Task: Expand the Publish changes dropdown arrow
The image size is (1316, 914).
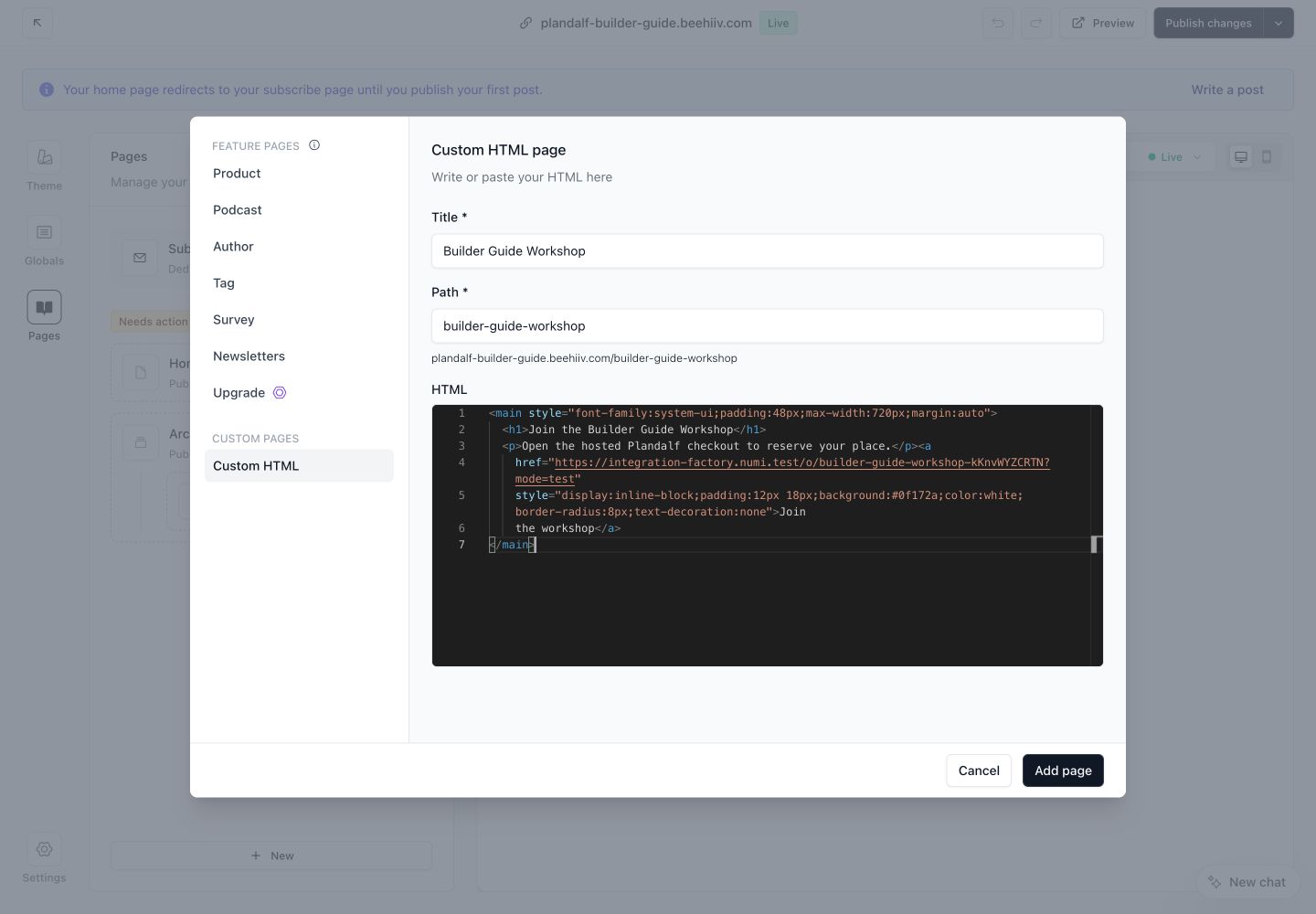Action: pyautogui.click(x=1279, y=23)
